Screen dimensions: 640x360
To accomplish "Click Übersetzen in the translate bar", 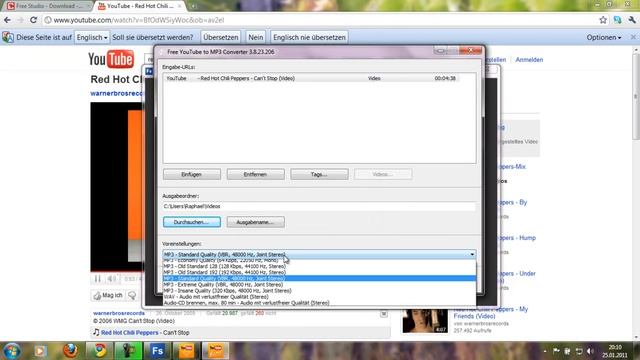I will pyautogui.click(x=220, y=37).
